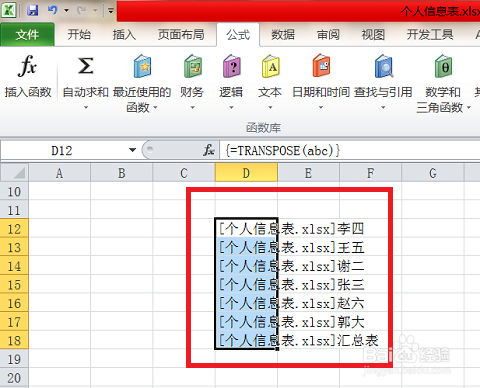Screen dimensions: 480x388
Task: Click cell containing [个人信息表.xlsx]赵六
Action: pyautogui.click(x=246, y=303)
